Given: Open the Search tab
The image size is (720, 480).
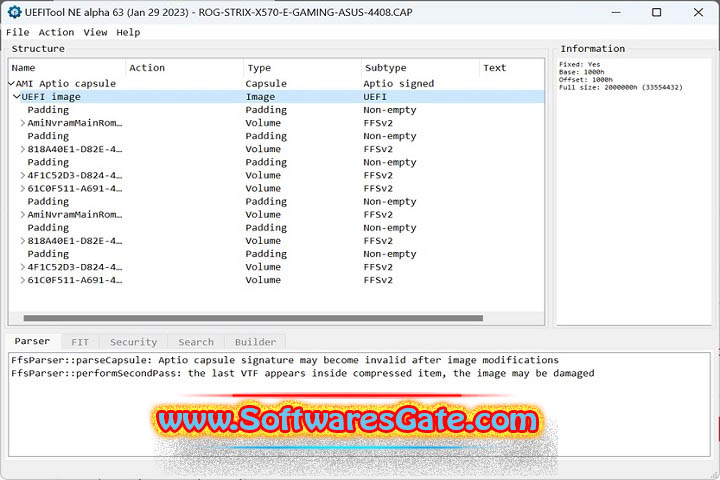Looking at the screenshot, I should point(196,342).
